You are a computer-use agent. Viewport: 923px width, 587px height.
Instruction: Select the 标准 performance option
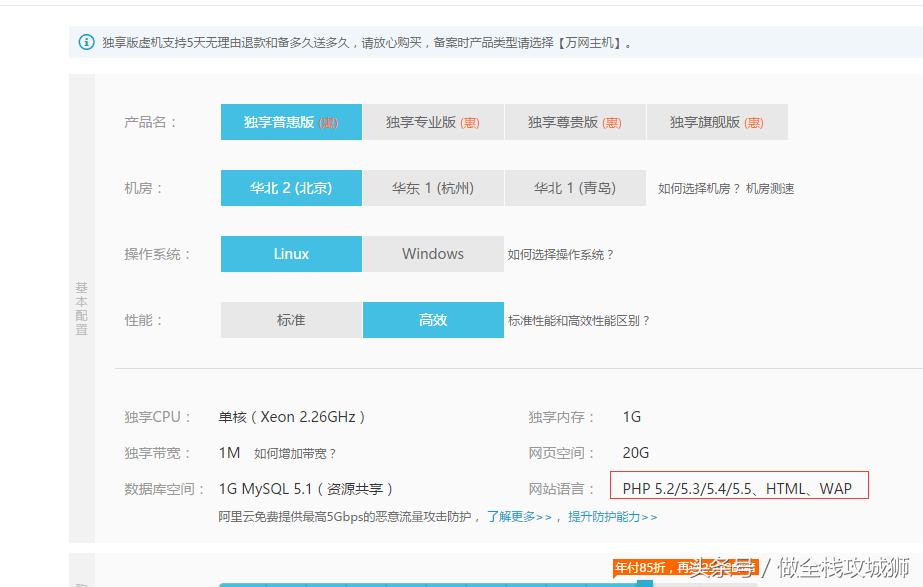[290, 319]
